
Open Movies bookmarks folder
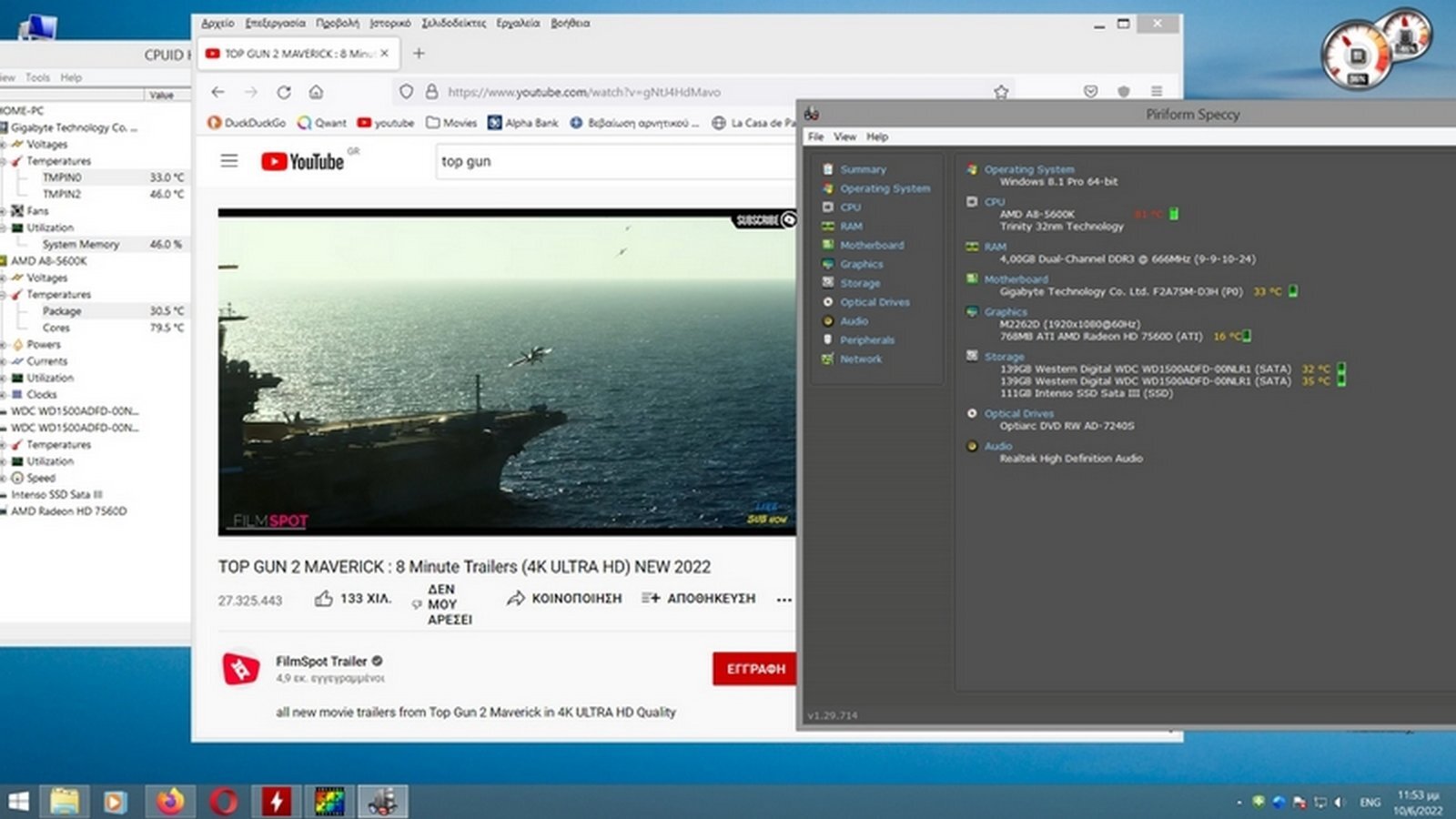click(451, 123)
